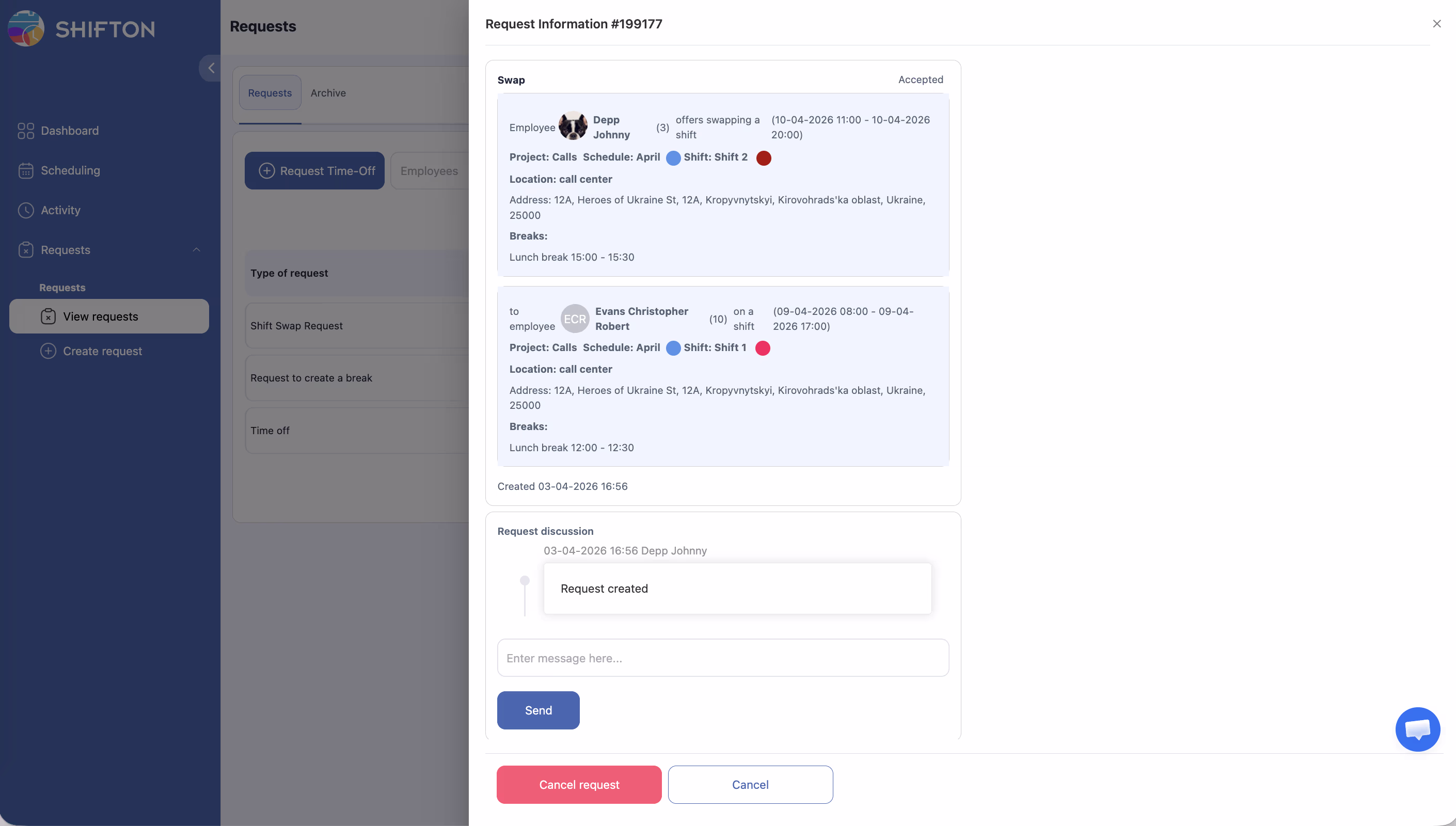The height and width of the screenshot is (826, 1456).
Task: Select the Requests tab
Action: click(x=270, y=93)
